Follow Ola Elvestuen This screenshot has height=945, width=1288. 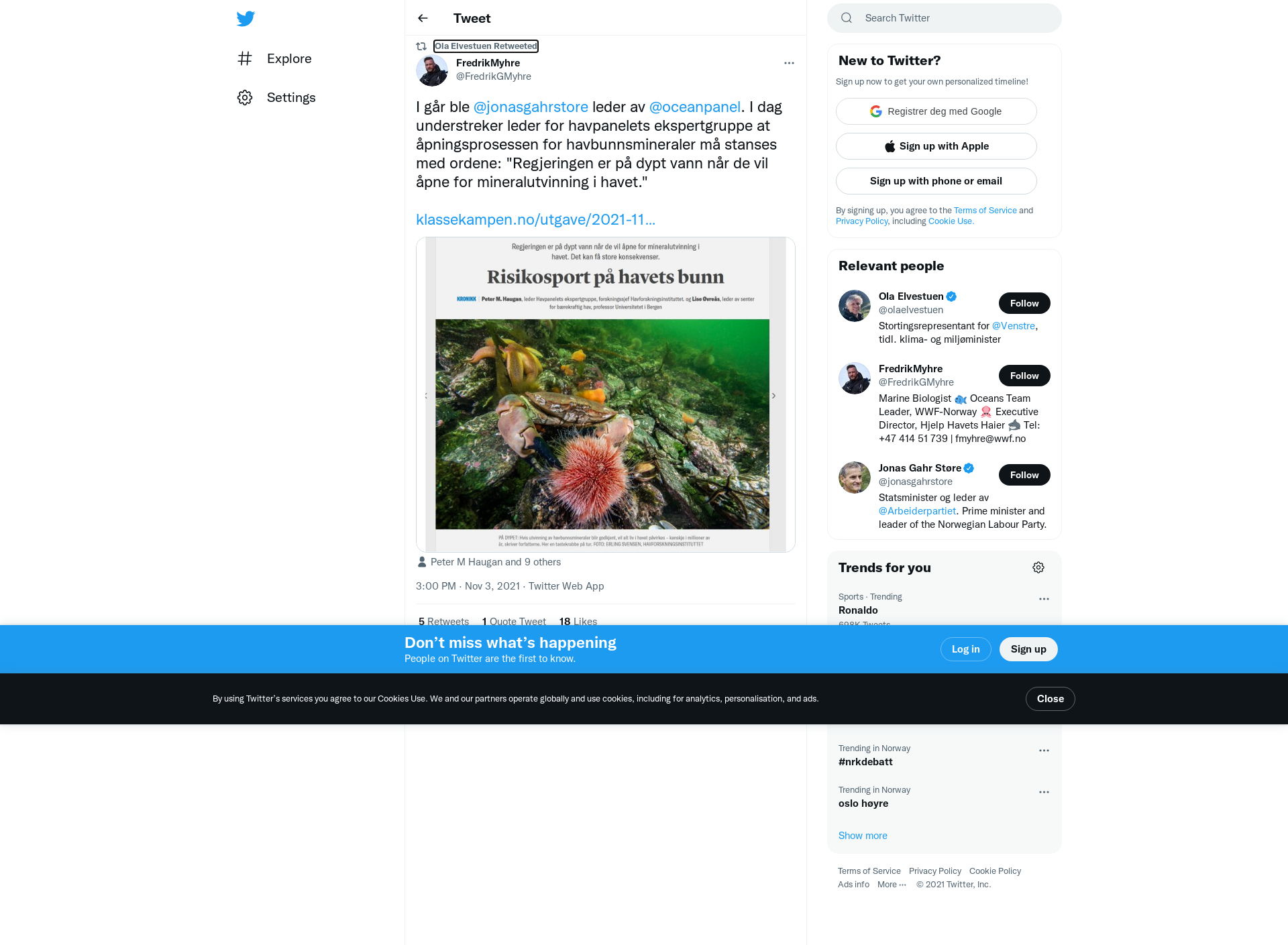1024,303
